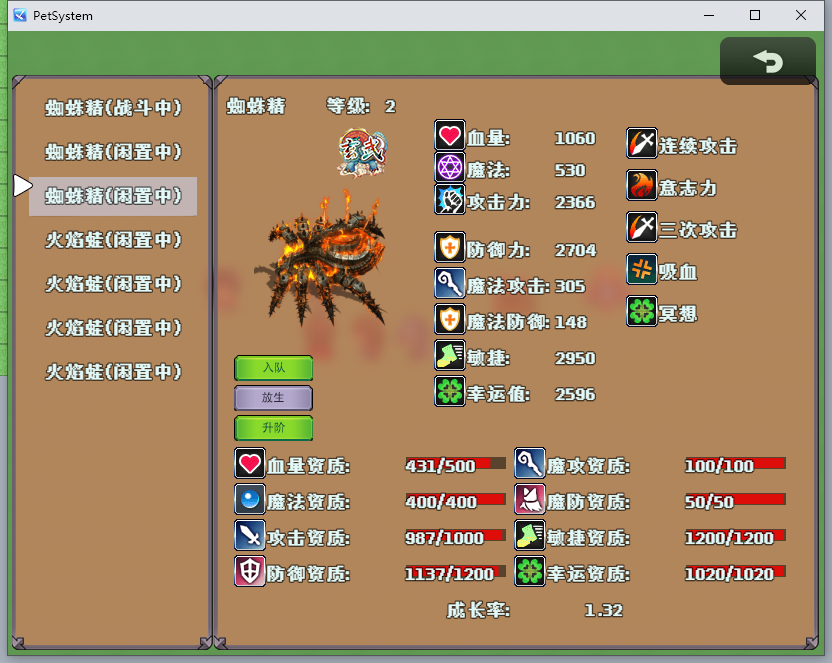Select first 火焰蛙(闲置中) entry
This screenshot has width=832, height=663.
tap(113, 240)
